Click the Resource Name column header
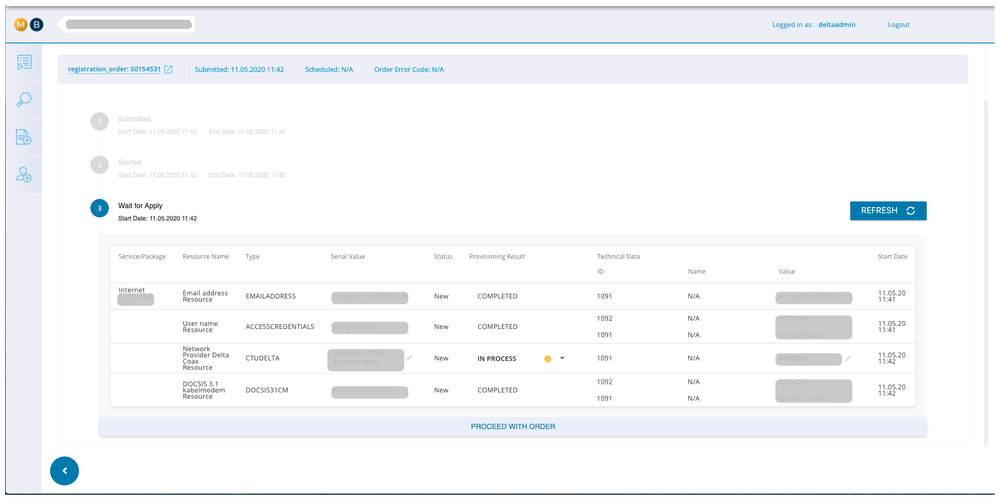The height and width of the screenshot is (502, 1000). [205, 256]
